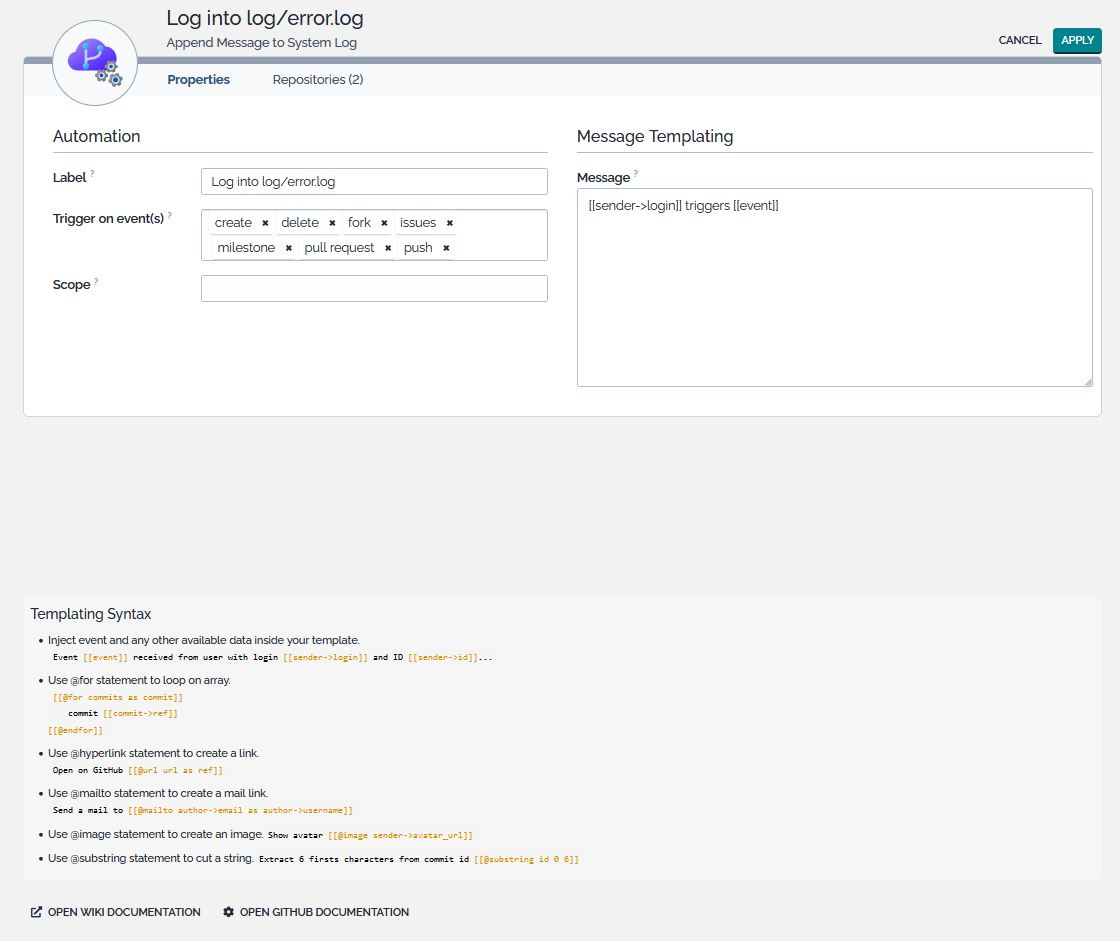
Task: Remove the 'milestone' event tag
Action: click(288, 248)
